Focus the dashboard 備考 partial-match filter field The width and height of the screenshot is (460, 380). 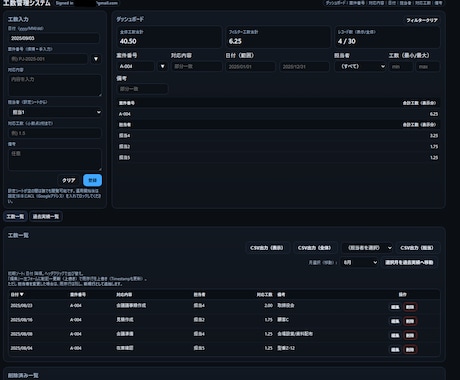tap(142, 89)
